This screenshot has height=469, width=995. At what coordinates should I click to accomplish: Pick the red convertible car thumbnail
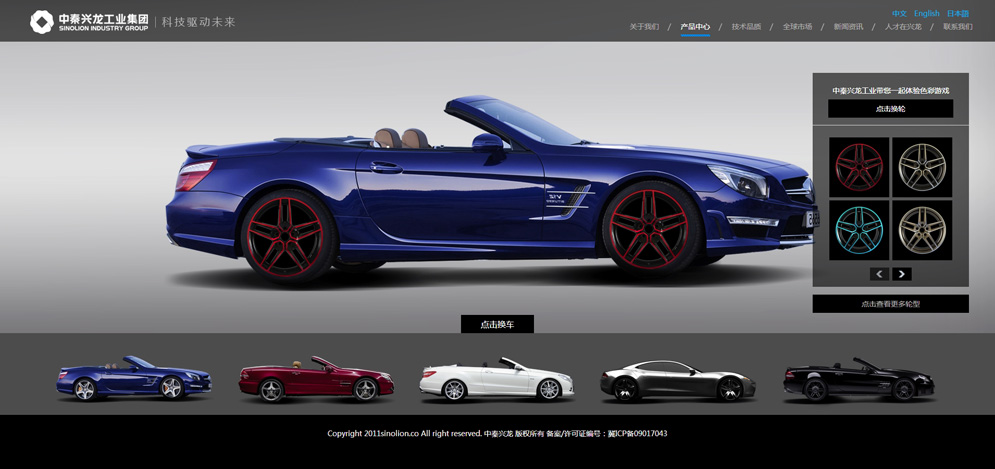(x=315, y=380)
